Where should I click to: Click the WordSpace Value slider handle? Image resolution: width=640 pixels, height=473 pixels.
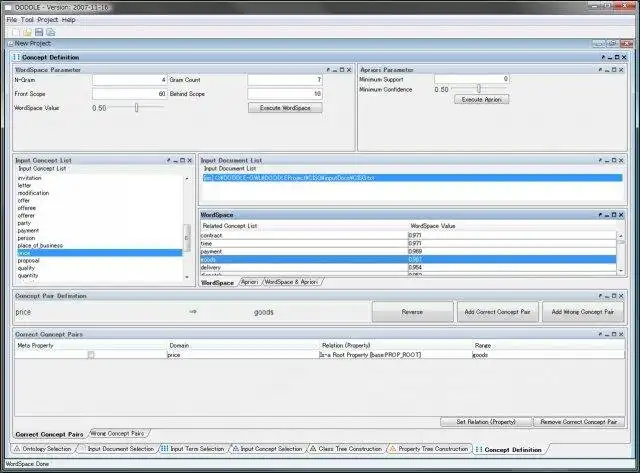click(x=137, y=108)
